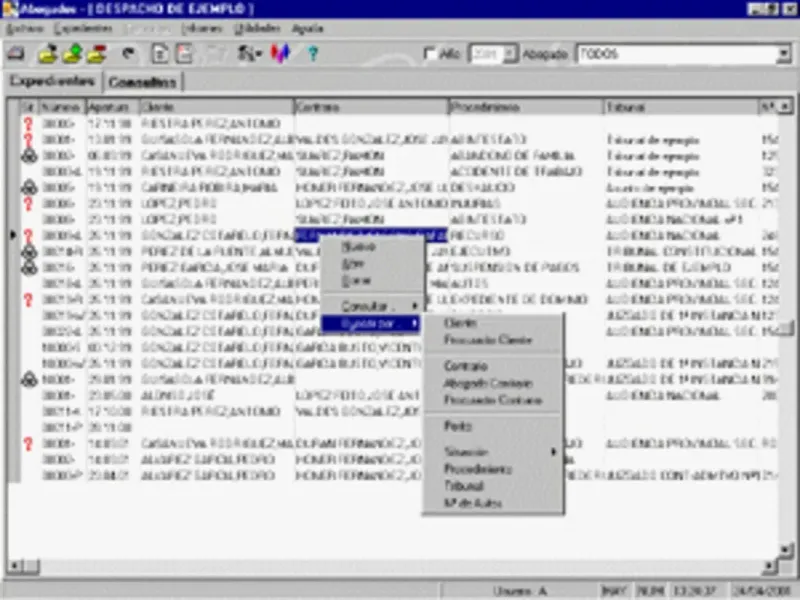Choose Abogado Contrario in submenu
Screen dimensions: 800x600
point(488,383)
